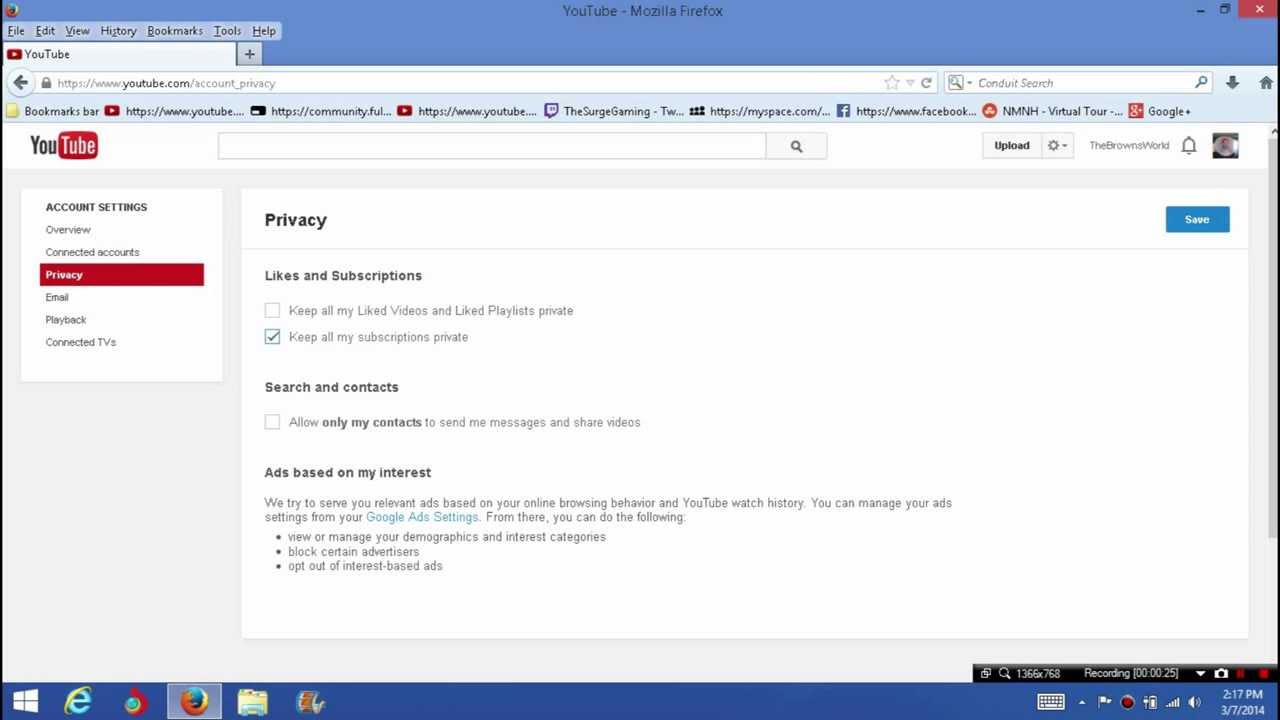
Task: Open the on-screen keyboard tray icon
Action: point(1051,702)
